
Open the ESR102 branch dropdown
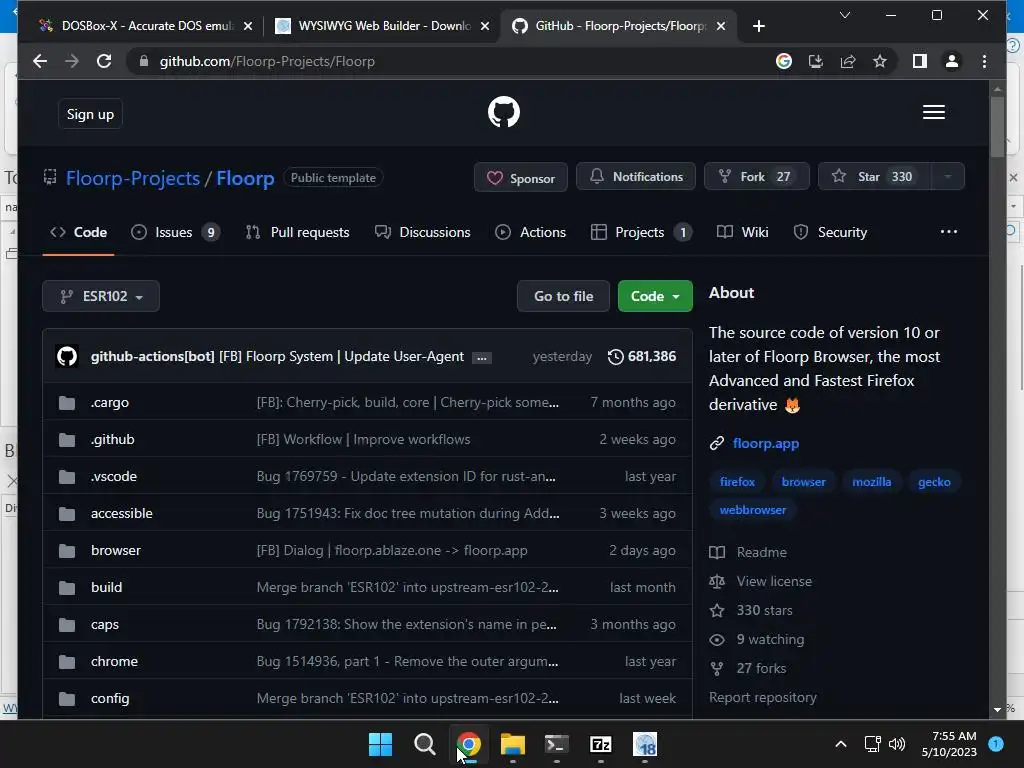101,296
